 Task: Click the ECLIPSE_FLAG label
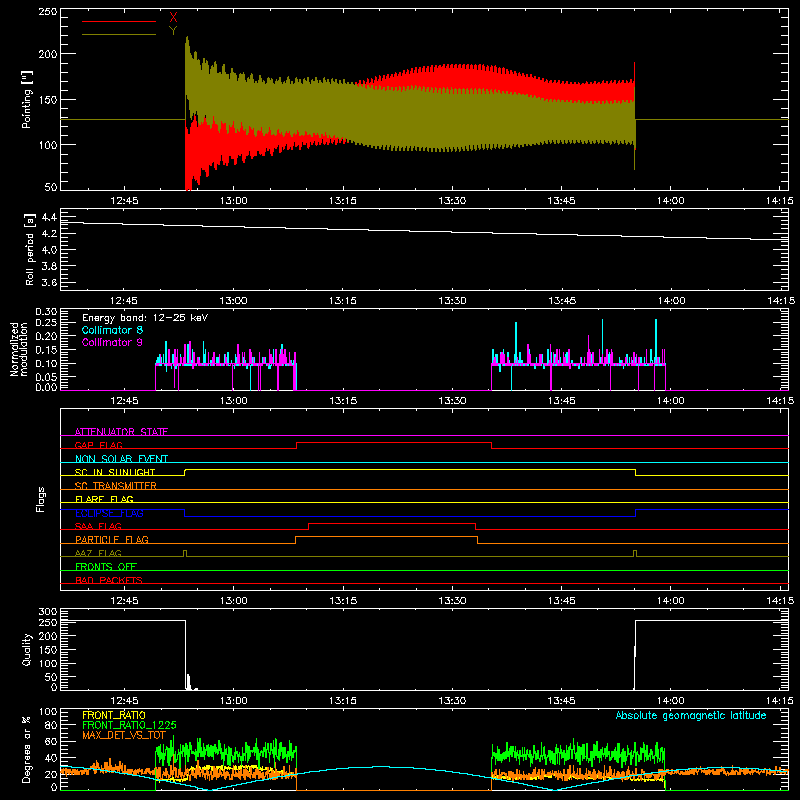click(x=109, y=513)
